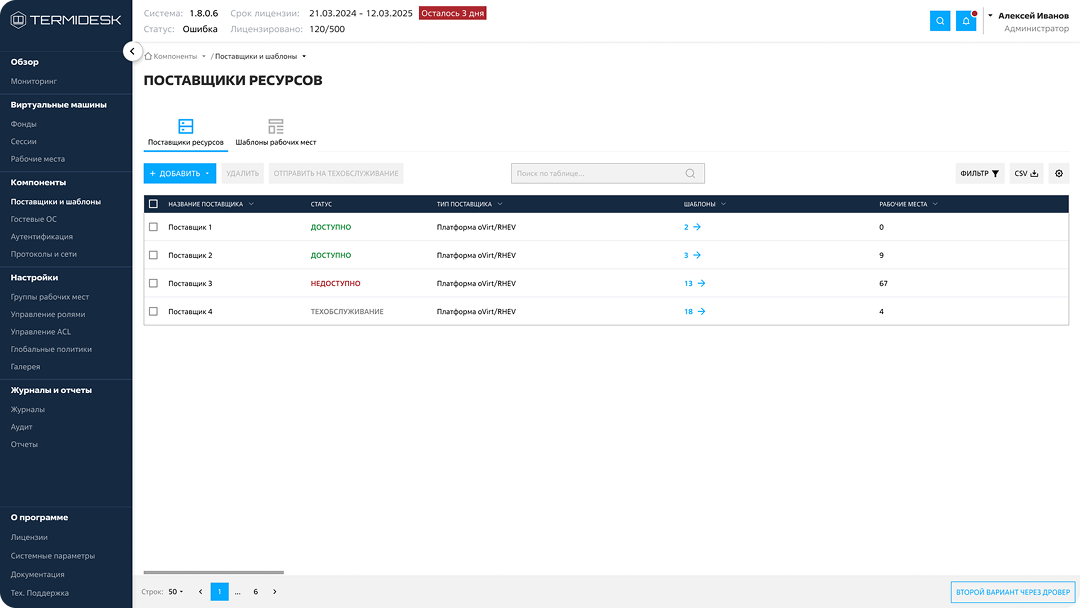
Task: Open templates arrow for Поставщик 3
Action: [701, 283]
